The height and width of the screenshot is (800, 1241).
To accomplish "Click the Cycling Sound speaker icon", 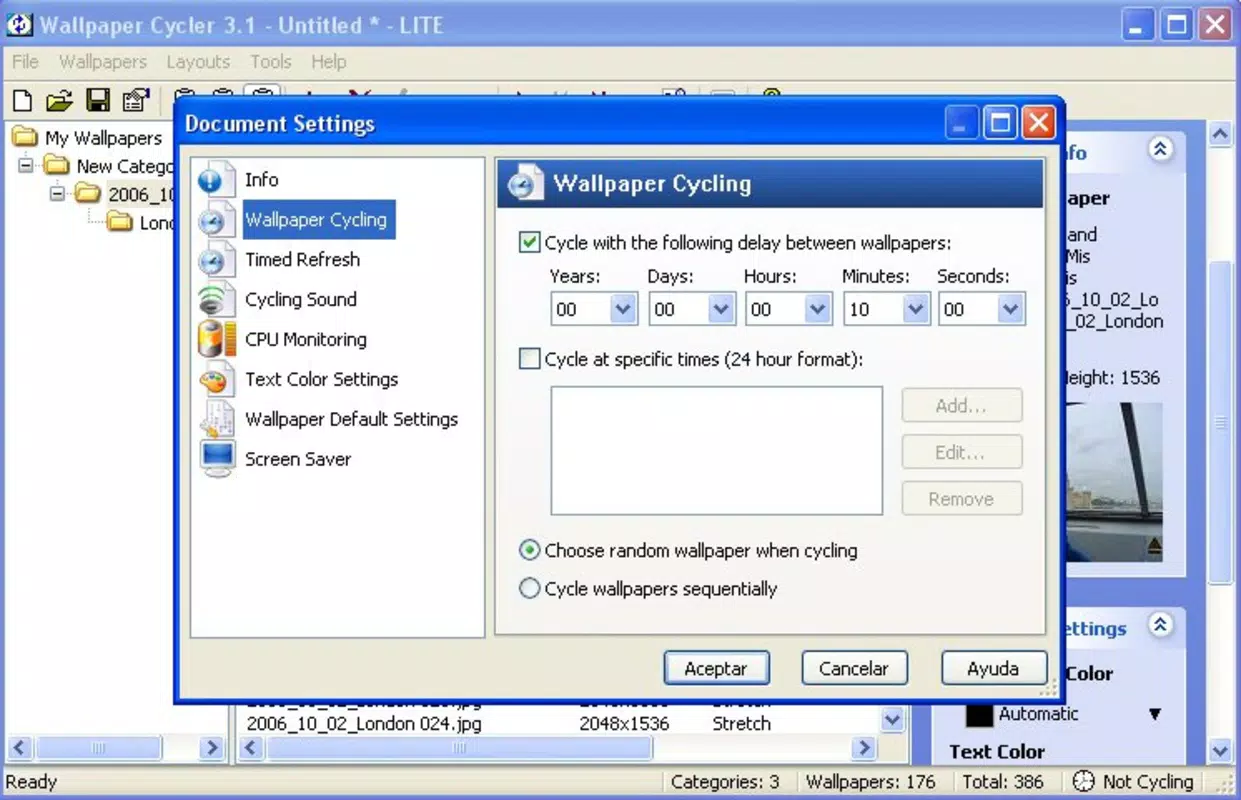I will point(214,299).
